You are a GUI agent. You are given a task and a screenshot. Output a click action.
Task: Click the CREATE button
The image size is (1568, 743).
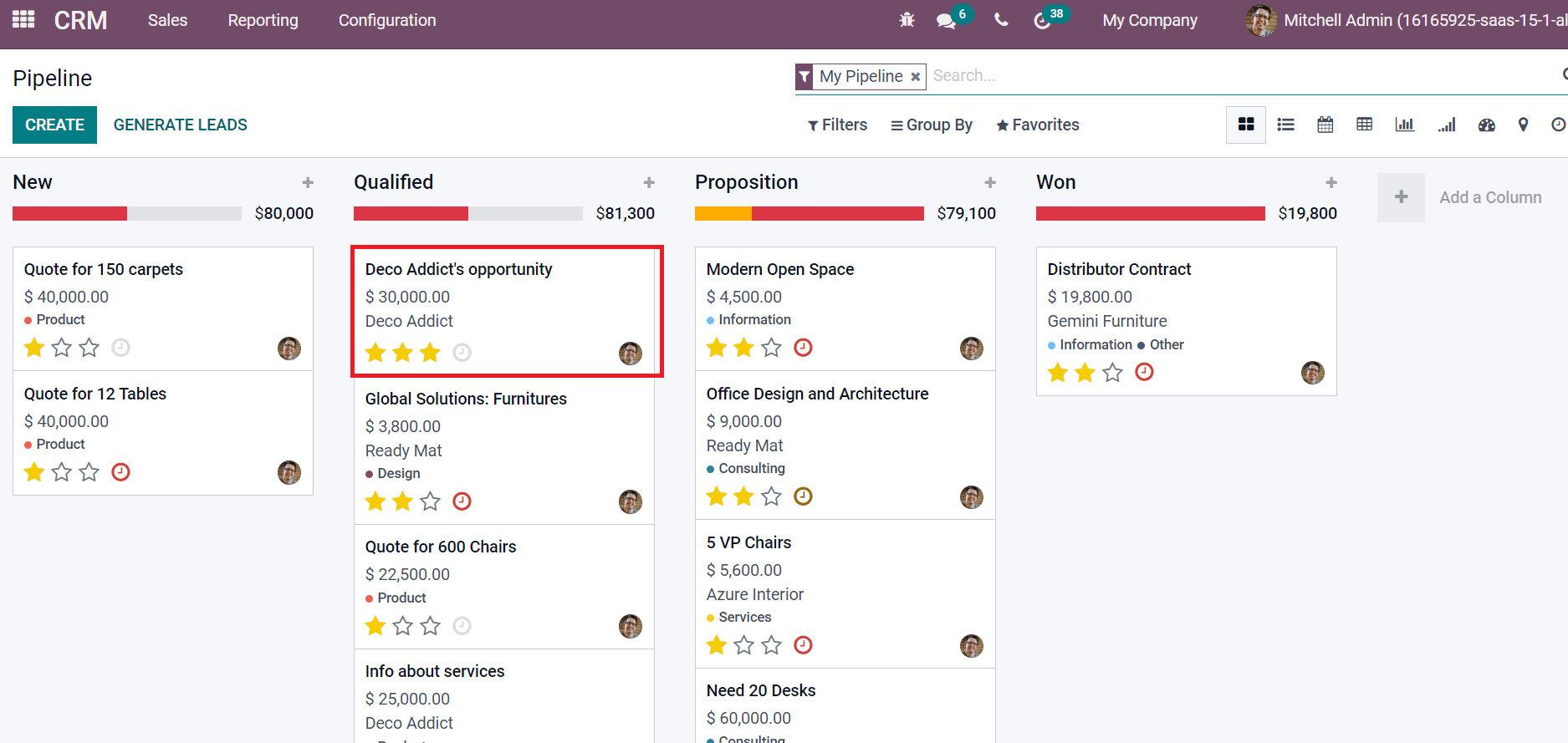pos(54,125)
